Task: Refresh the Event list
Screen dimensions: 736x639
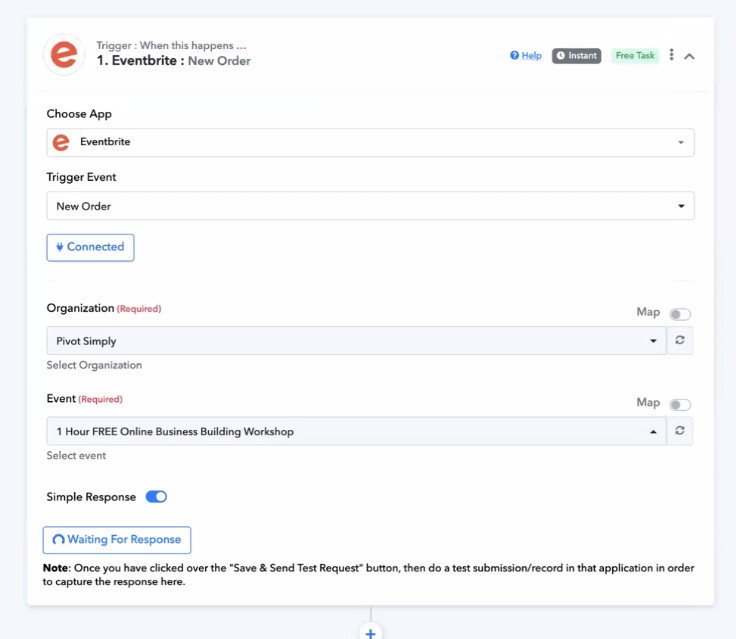Action: [680, 431]
